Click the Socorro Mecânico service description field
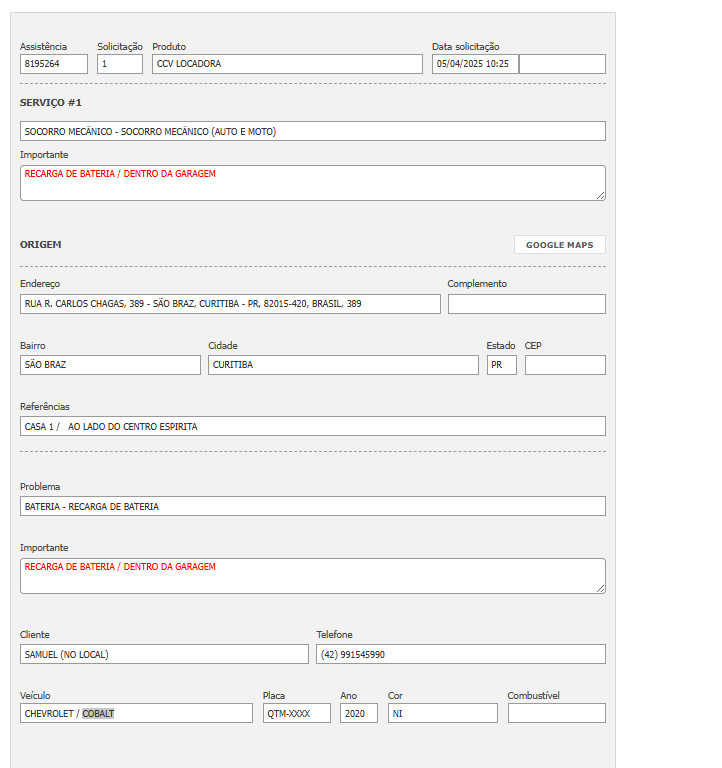This screenshot has height=768, width=722. 312,131
